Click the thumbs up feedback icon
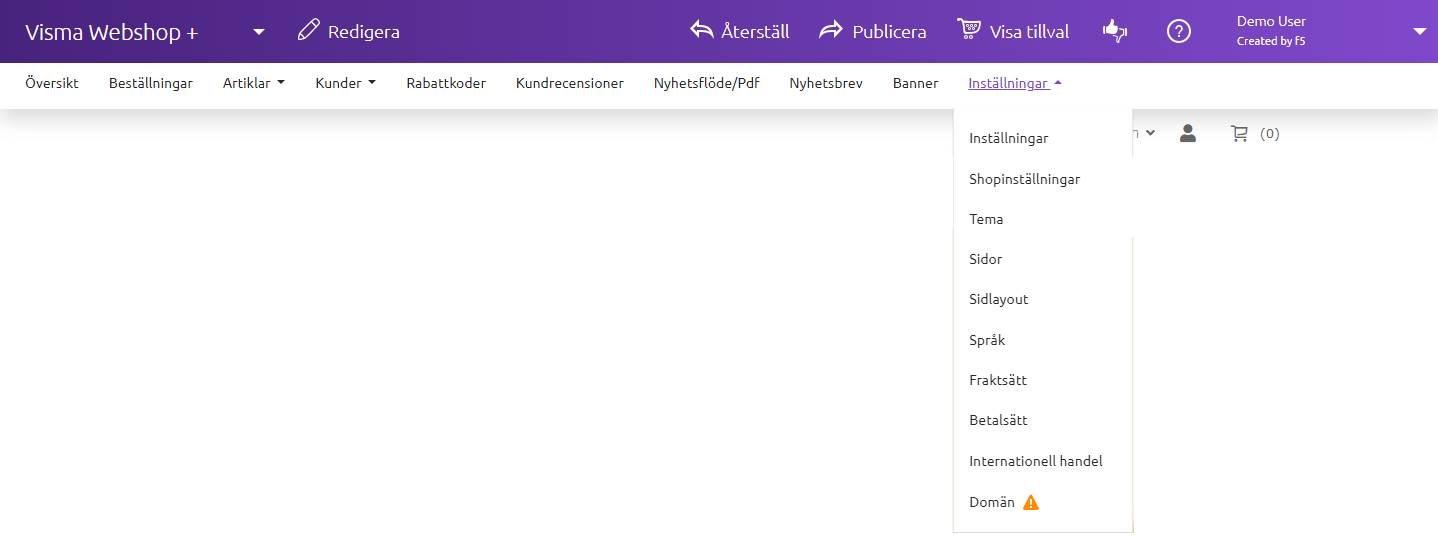 pyautogui.click(x=1114, y=31)
